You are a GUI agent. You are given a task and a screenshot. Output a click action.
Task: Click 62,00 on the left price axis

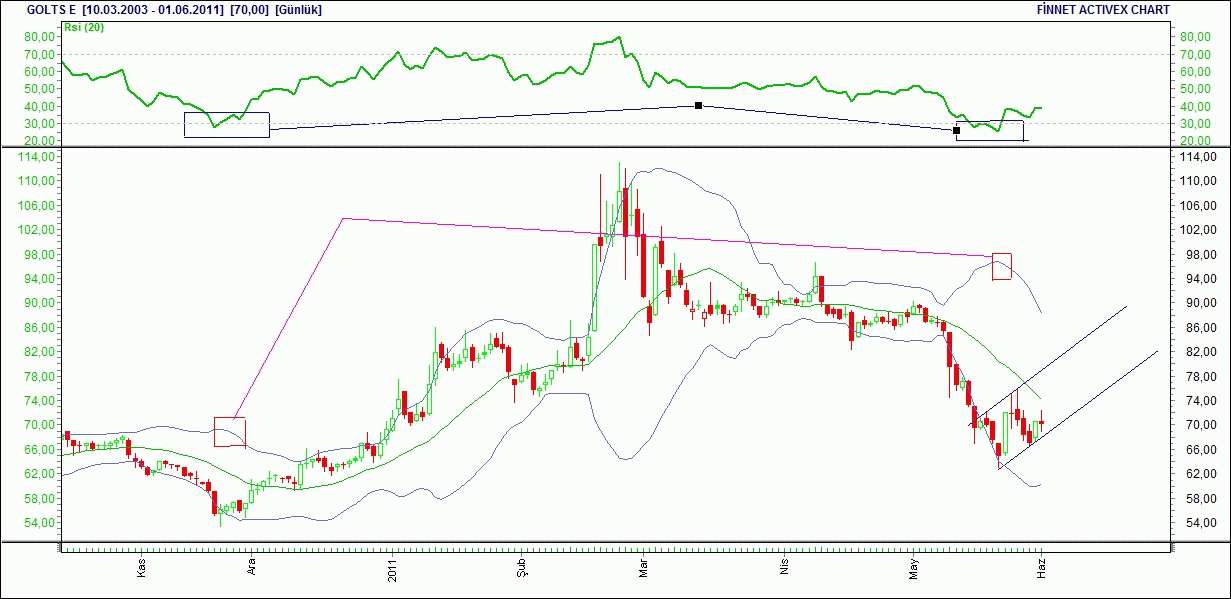(x=38, y=474)
